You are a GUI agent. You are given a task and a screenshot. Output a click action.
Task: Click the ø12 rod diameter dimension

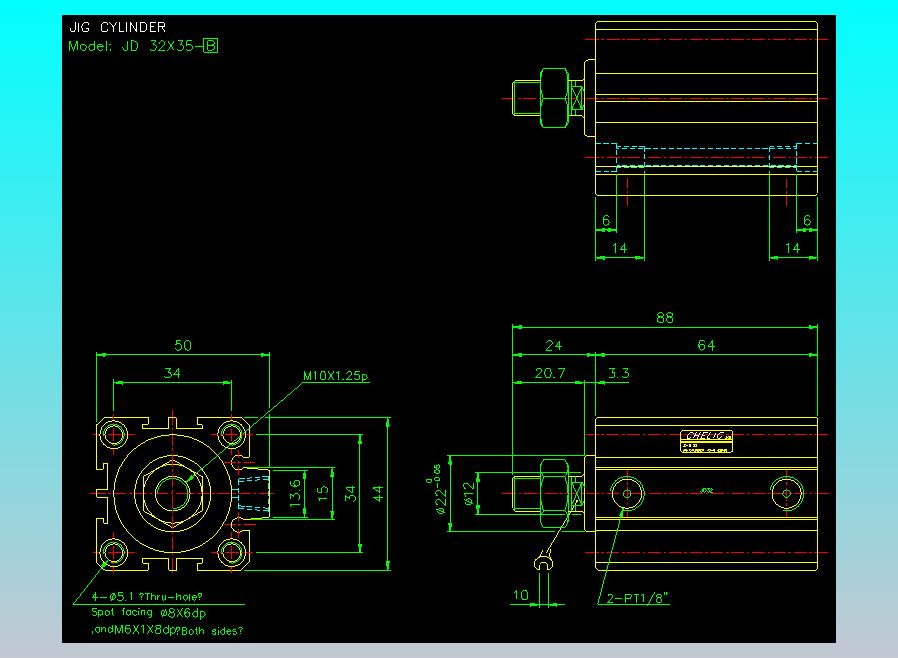click(x=468, y=493)
